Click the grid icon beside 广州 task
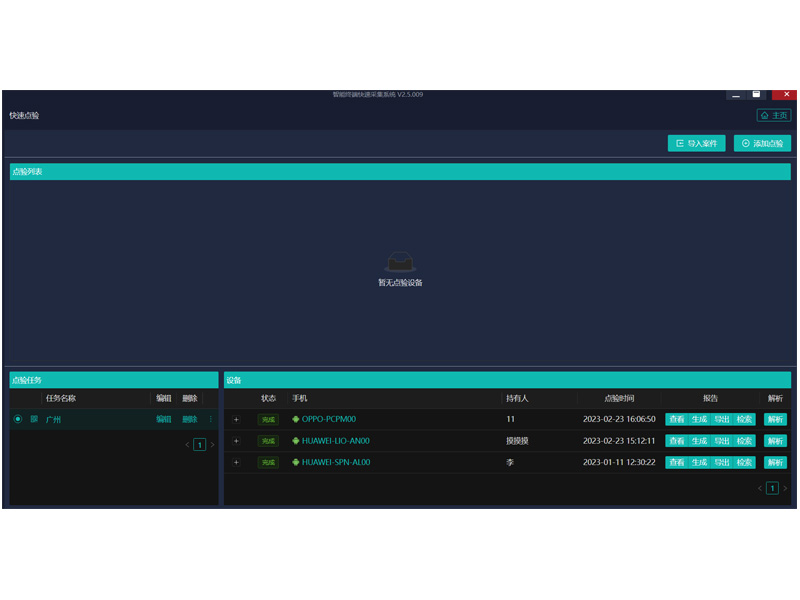The width and height of the screenshot is (800, 600). (34, 419)
